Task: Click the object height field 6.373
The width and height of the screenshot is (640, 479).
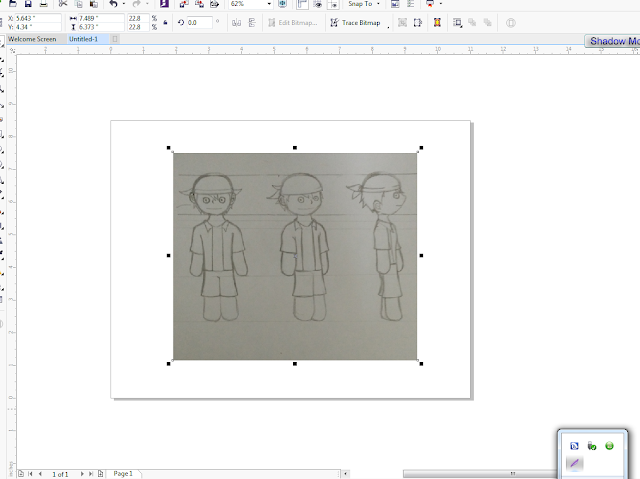Action: click(x=101, y=27)
